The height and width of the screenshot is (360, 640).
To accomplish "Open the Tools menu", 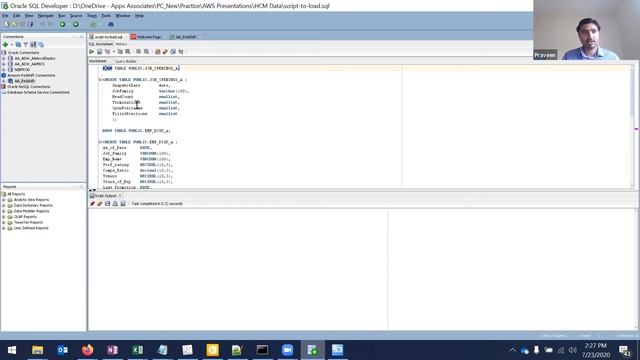I will [106, 16].
